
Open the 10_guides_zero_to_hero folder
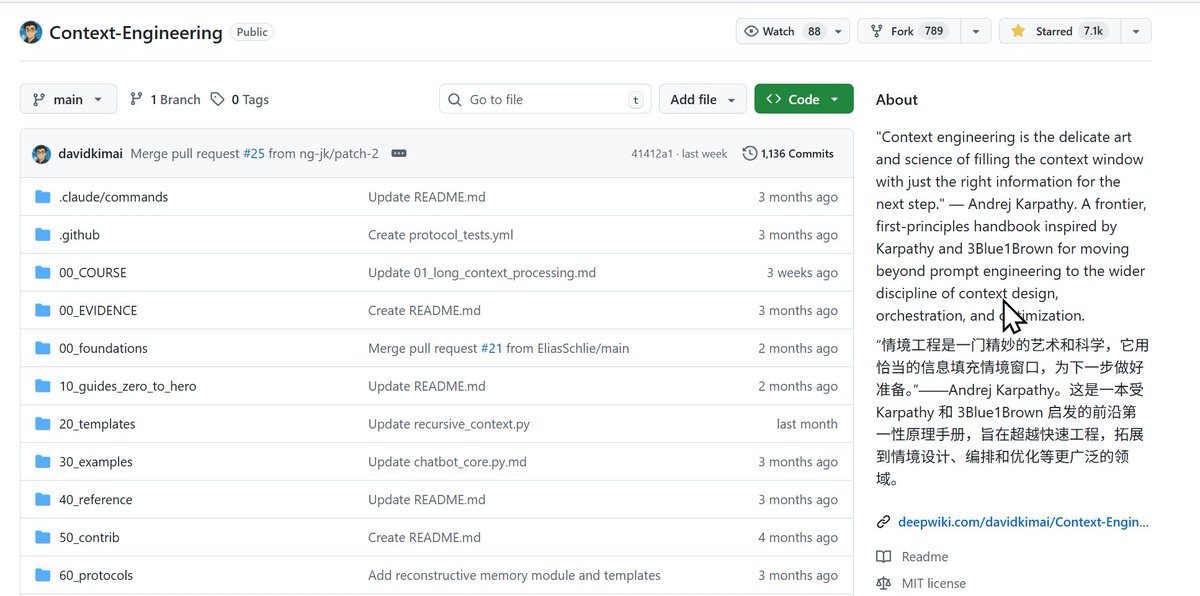(128, 386)
